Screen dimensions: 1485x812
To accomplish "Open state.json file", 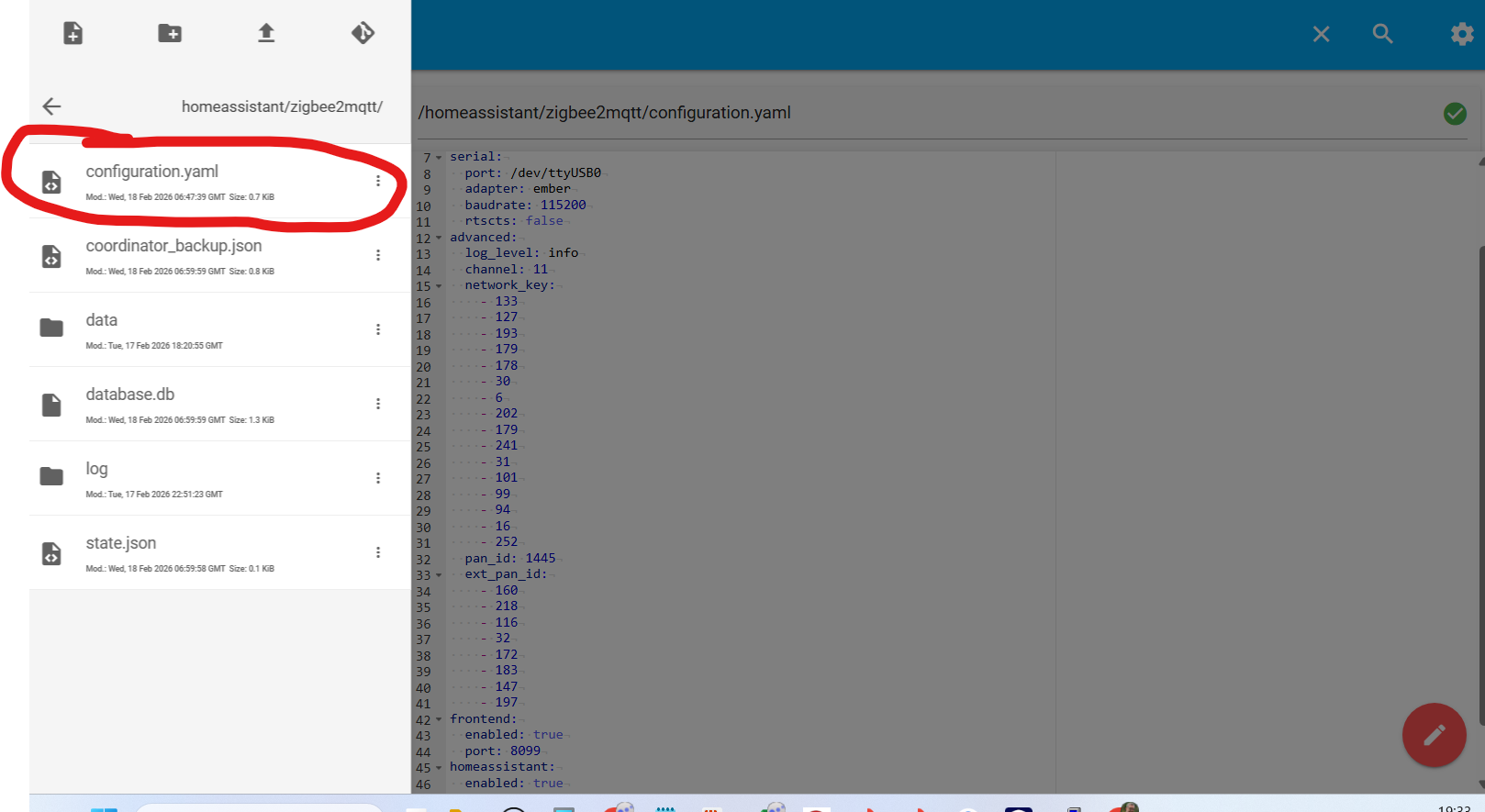I will point(121,544).
